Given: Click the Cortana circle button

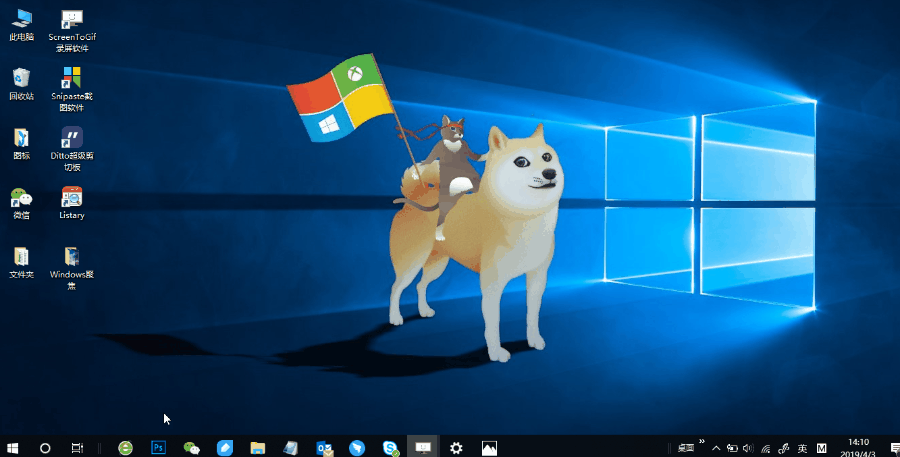Looking at the screenshot, I should pyautogui.click(x=45, y=448).
